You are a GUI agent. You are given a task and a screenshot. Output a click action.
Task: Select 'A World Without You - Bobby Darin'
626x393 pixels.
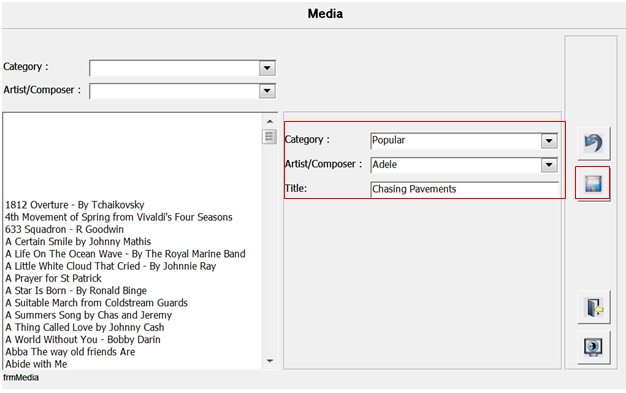click(x=83, y=339)
